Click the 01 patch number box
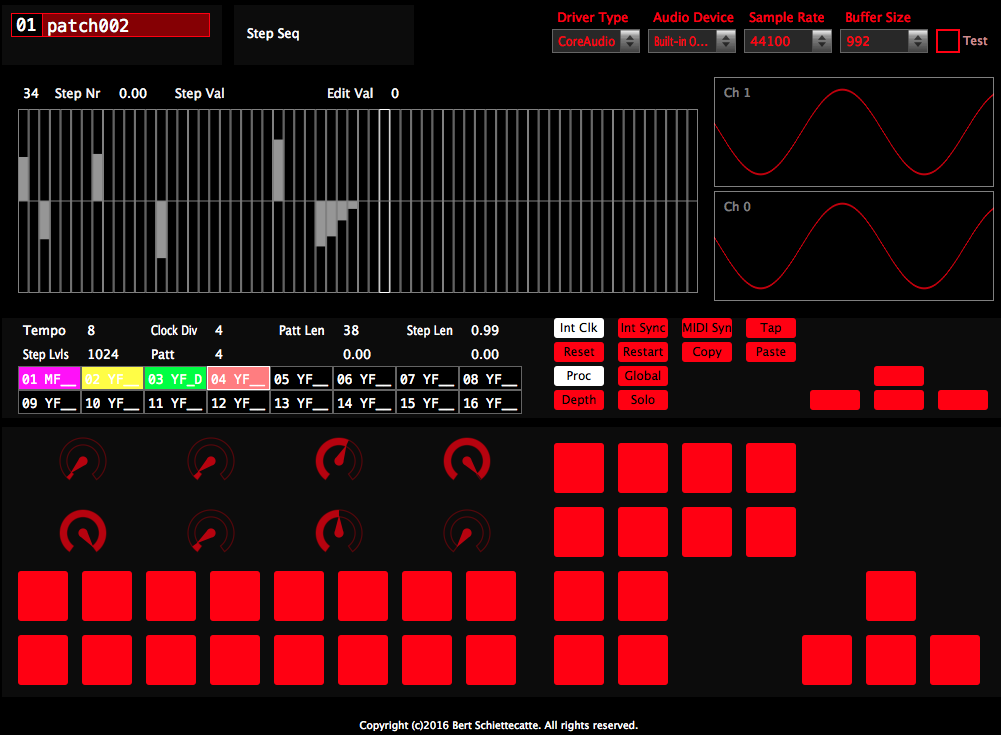 click(x=26, y=26)
